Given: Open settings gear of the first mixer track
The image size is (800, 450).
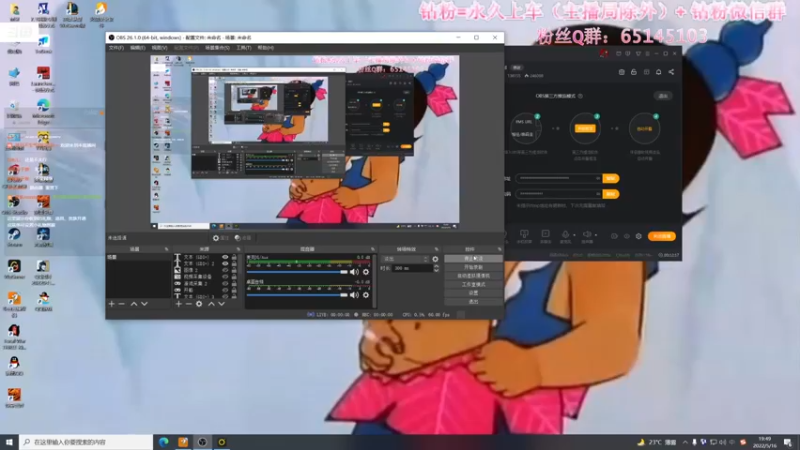Looking at the screenshot, I should [x=366, y=272].
